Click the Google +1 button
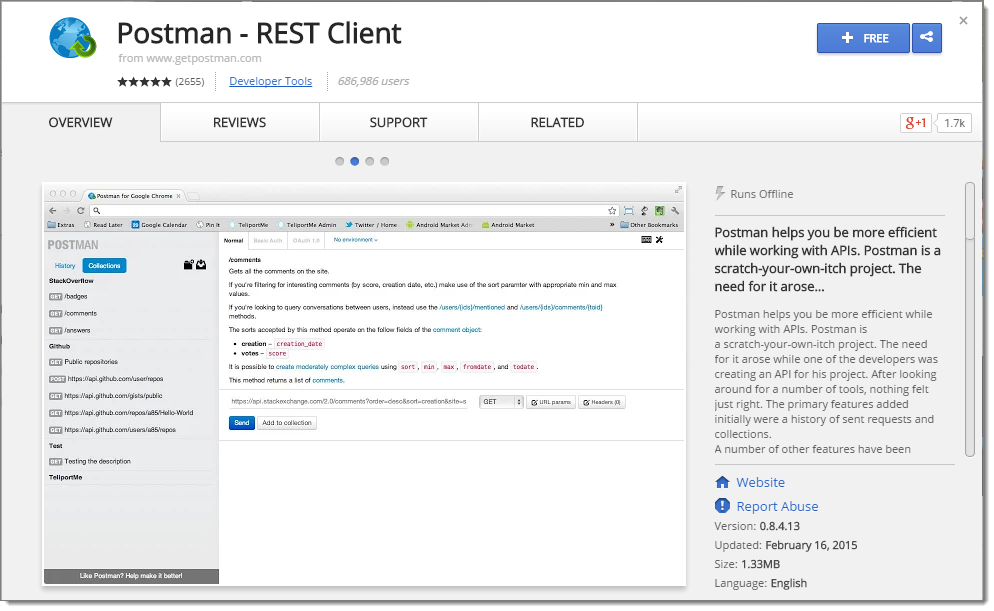The image size is (994, 611). point(915,123)
